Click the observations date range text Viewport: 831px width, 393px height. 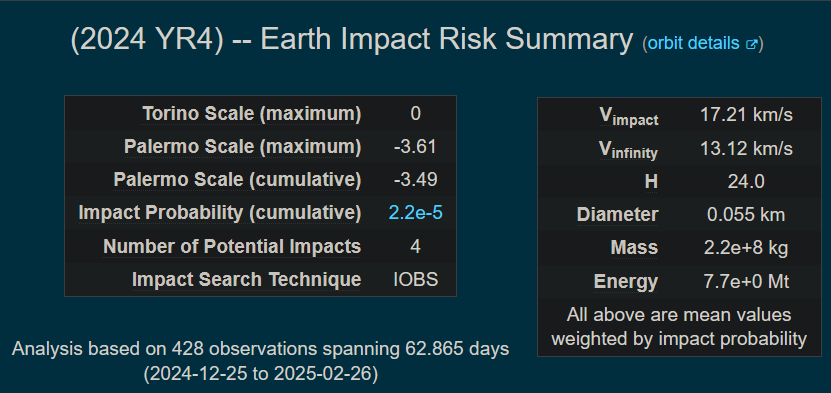[x=261, y=374]
